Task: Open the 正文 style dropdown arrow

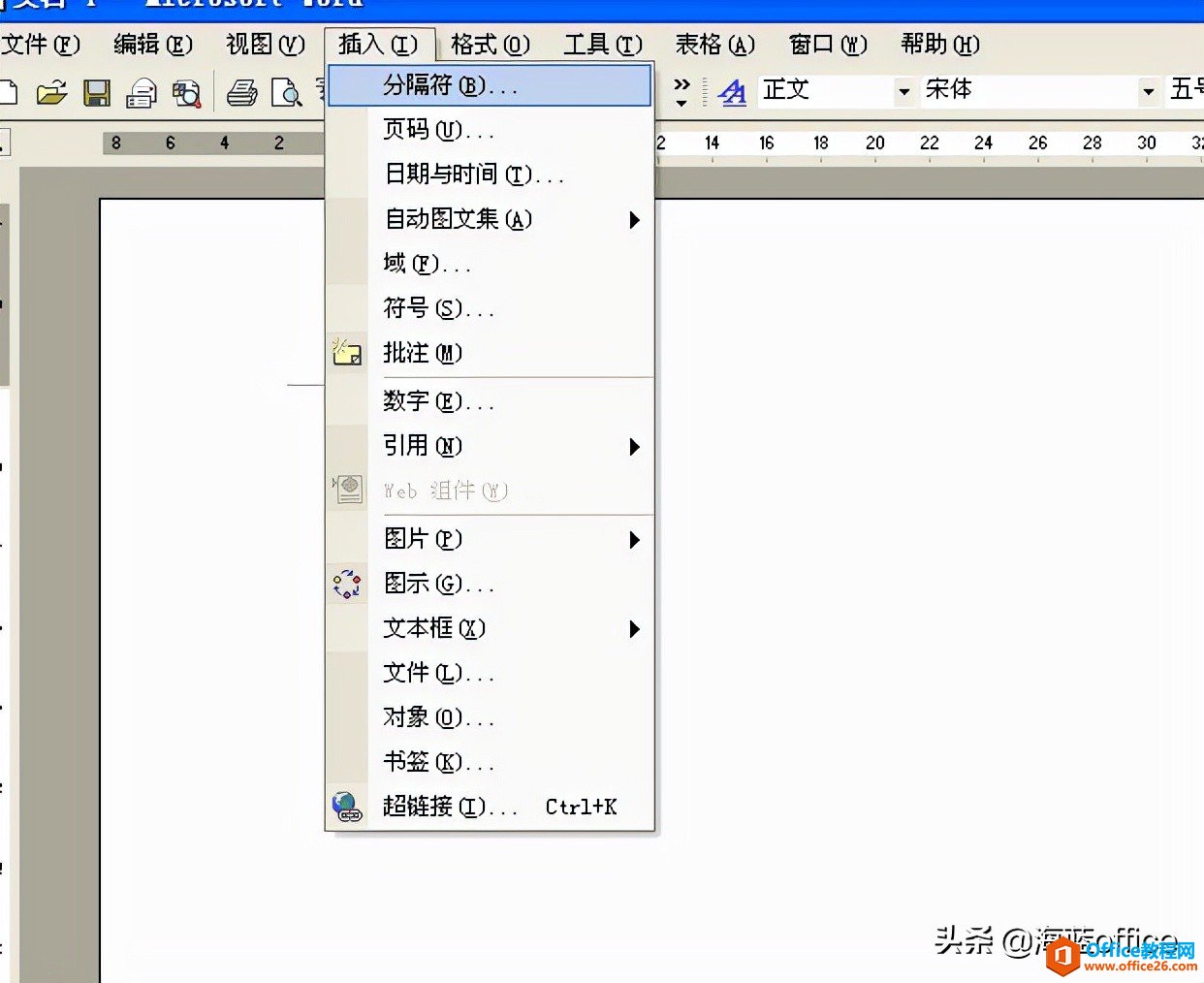Action: (x=904, y=92)
